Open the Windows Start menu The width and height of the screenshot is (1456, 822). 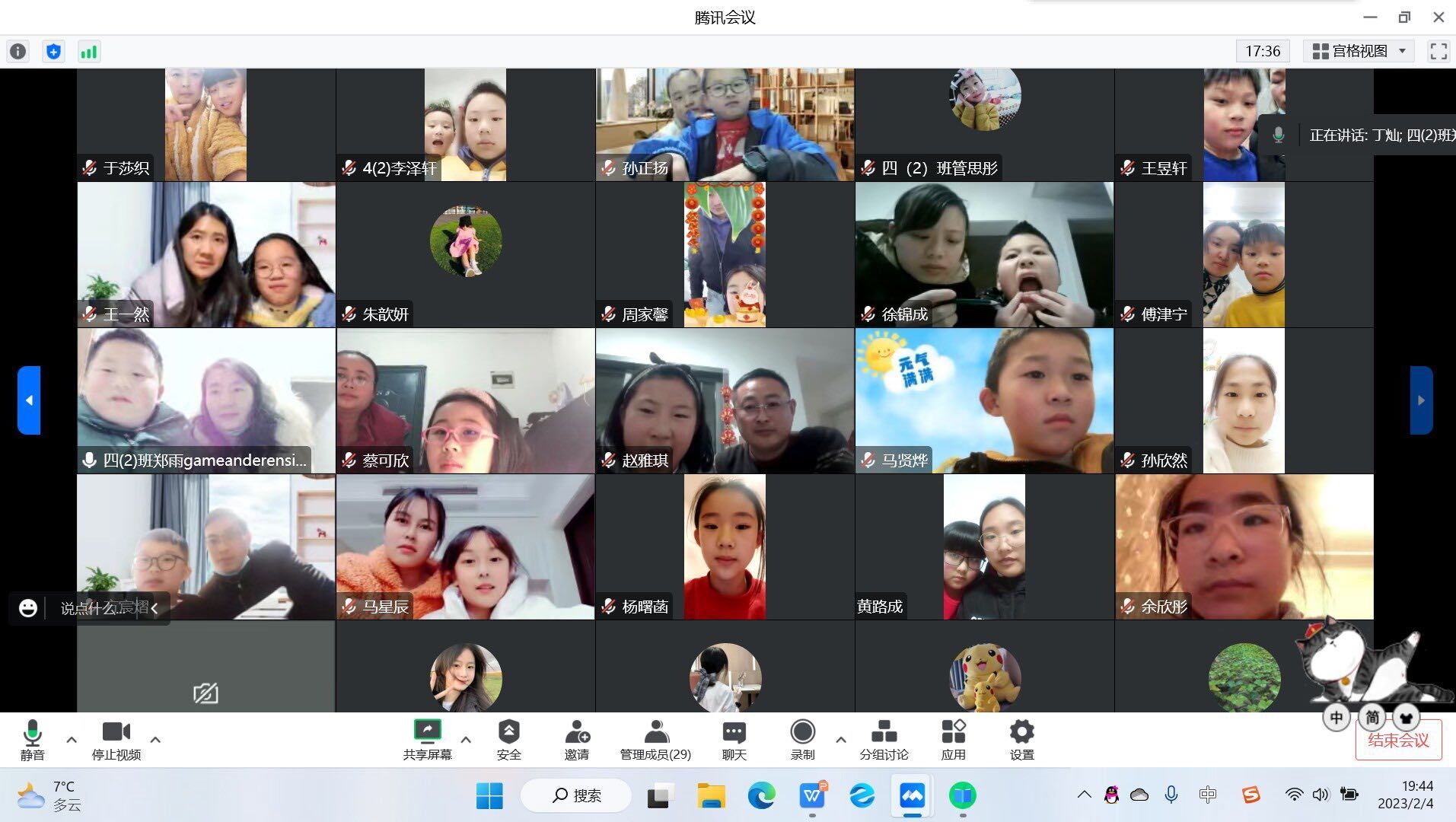point(489,795)
